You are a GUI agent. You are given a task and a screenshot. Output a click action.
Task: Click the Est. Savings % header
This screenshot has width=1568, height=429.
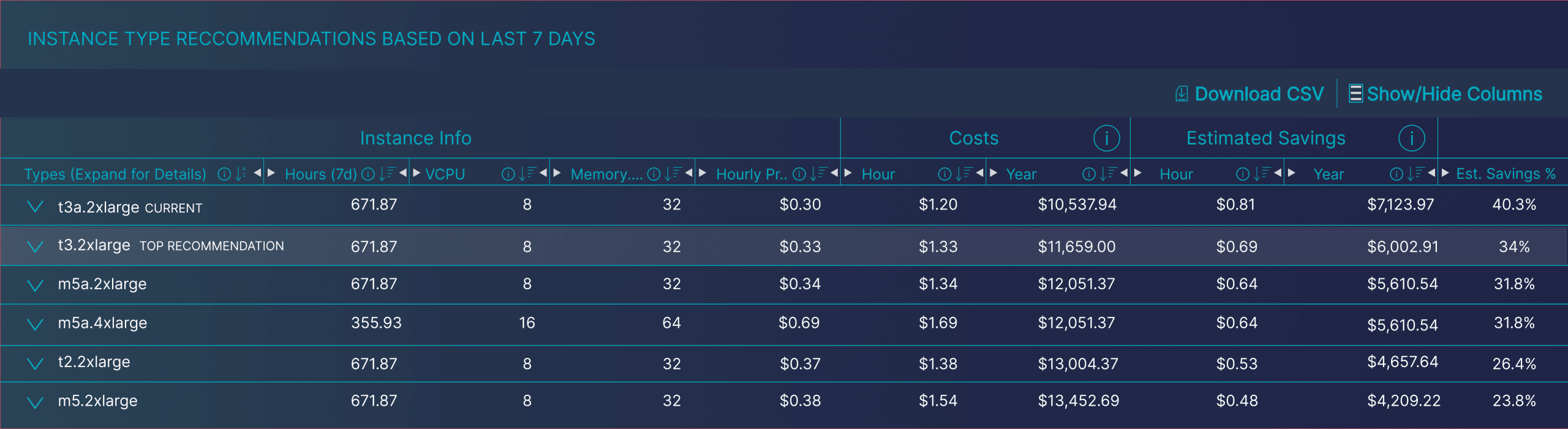pos(1506,174)
